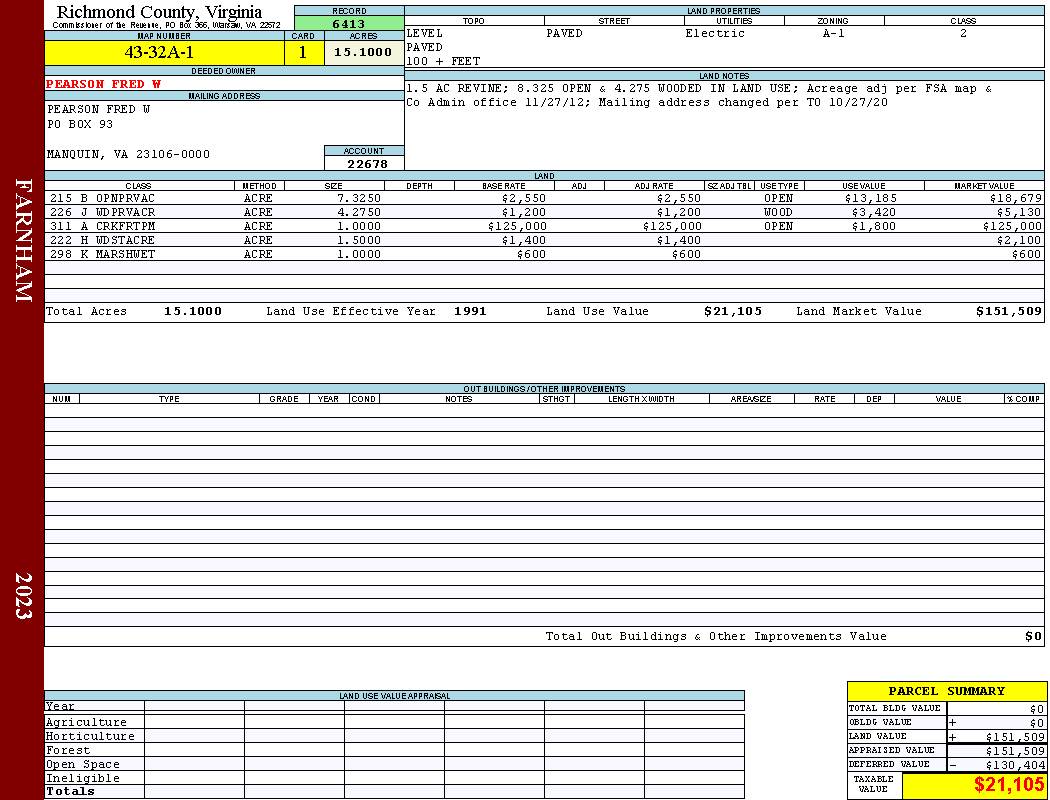Click the 298 K MARSHWET land row
This screenshot has height=800, width=1050.
[544, 254]
